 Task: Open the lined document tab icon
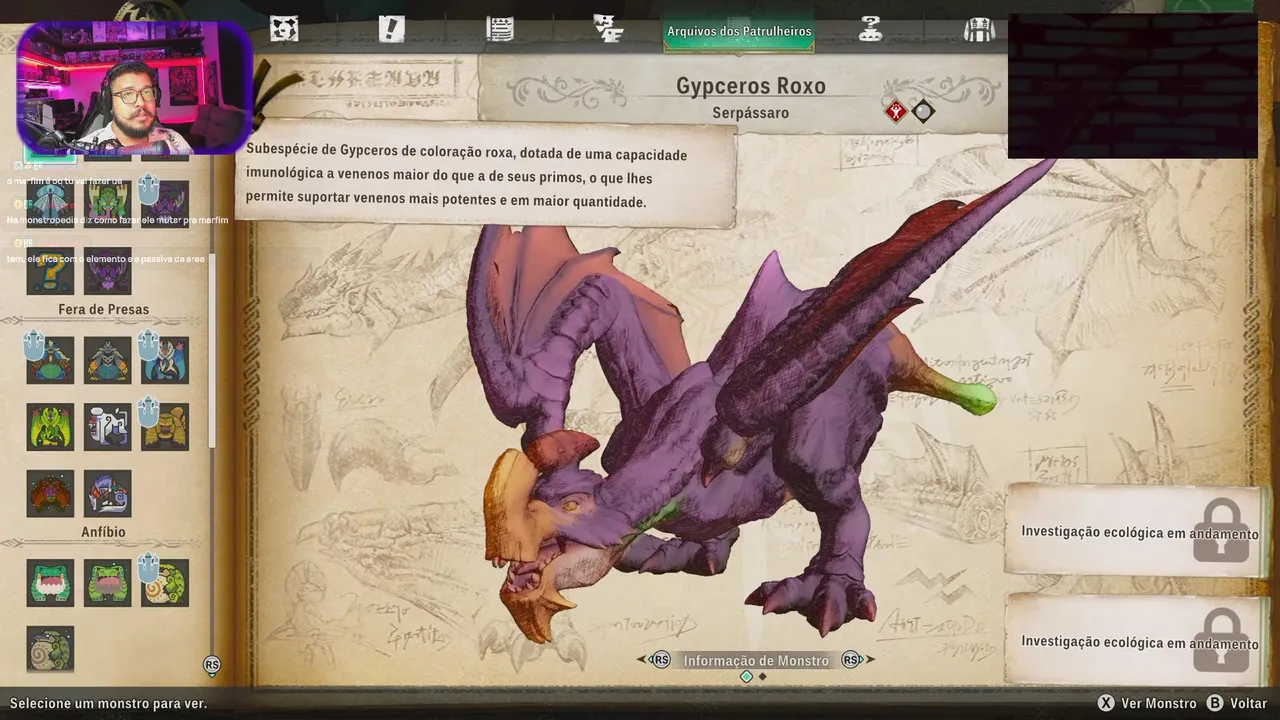tap(500, 29)
